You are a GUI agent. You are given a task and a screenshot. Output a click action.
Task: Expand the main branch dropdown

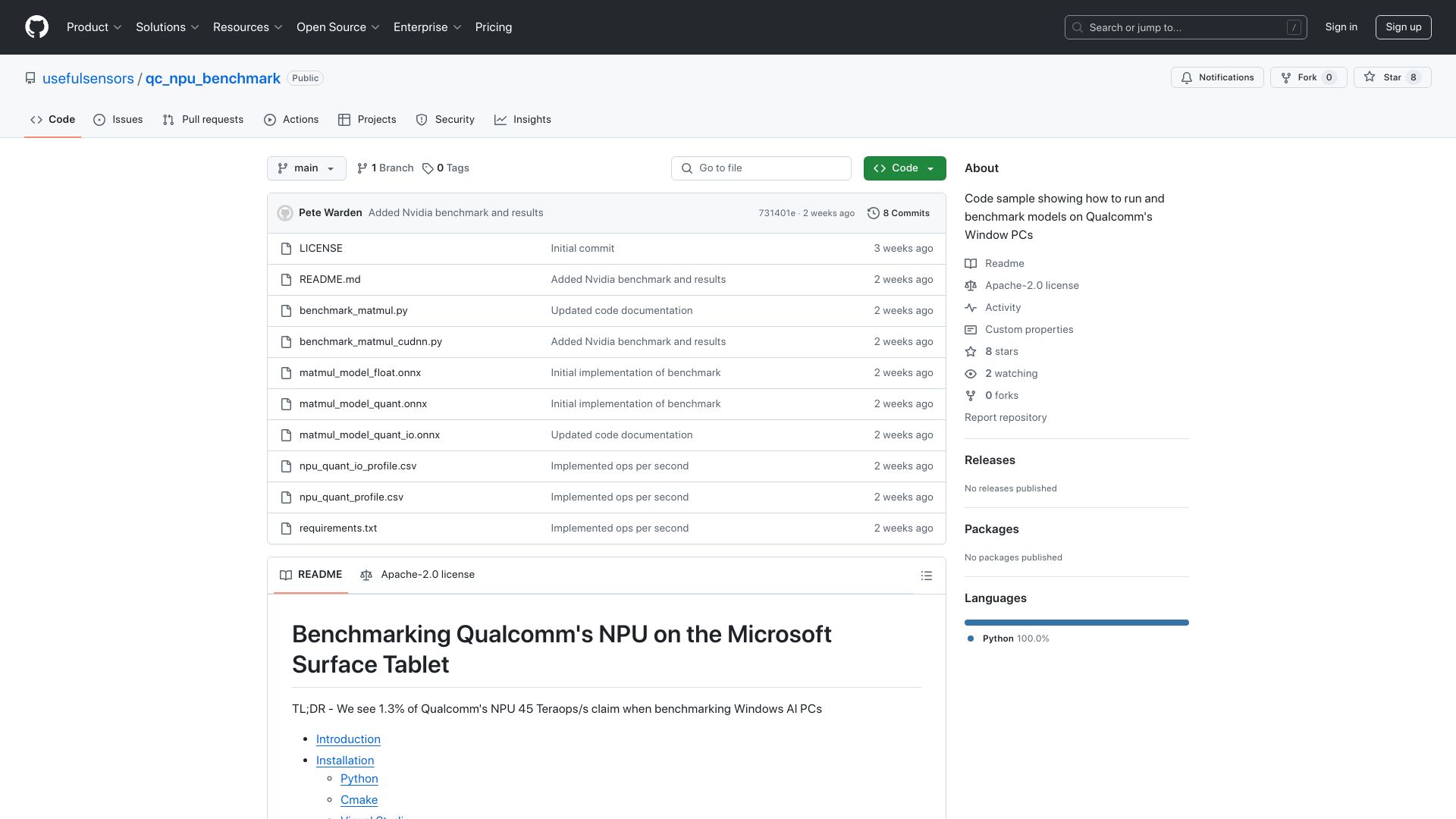(x=306, y=168)
